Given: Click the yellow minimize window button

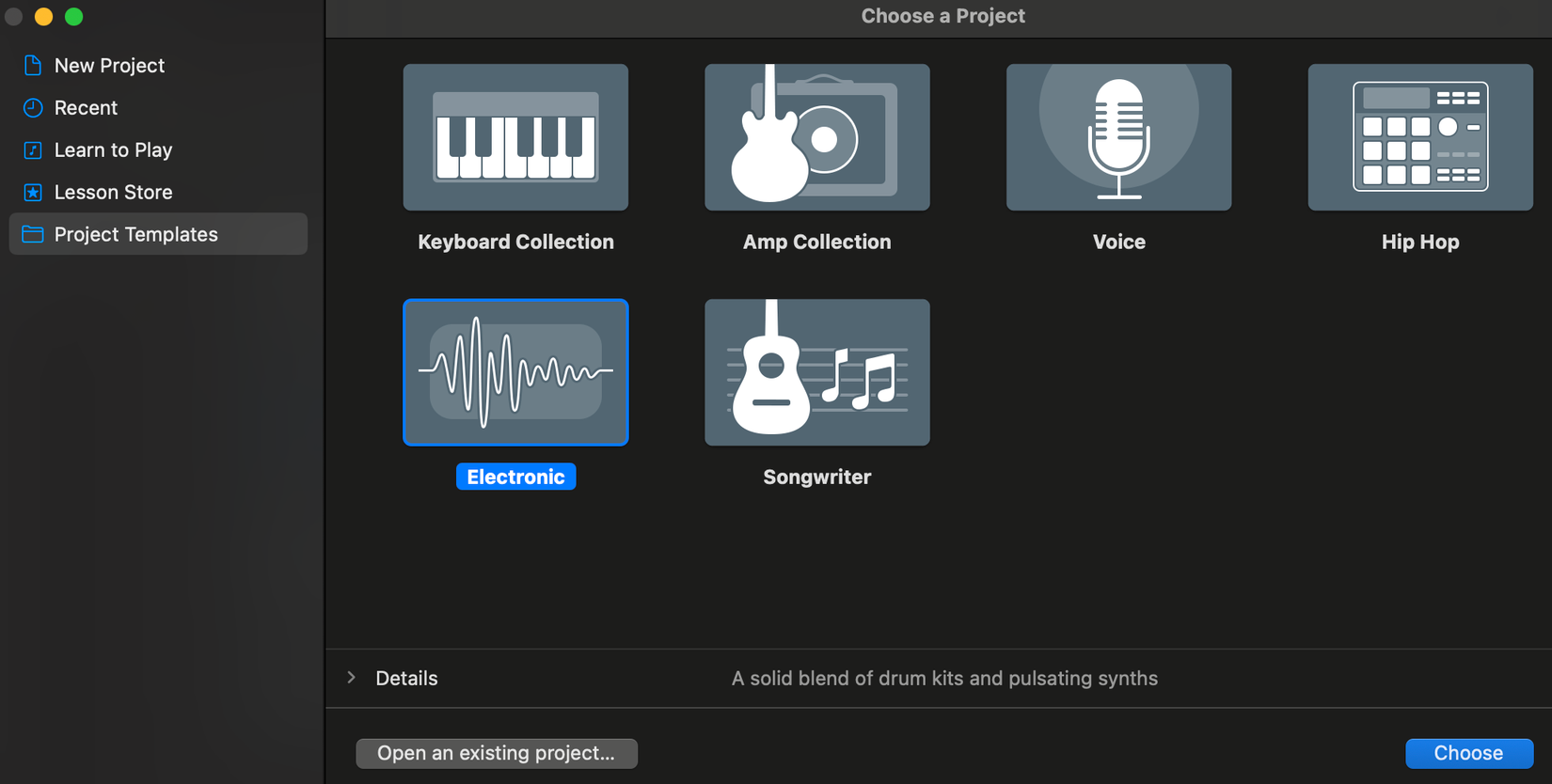Looking at the screenshot, I should (42, 16).
